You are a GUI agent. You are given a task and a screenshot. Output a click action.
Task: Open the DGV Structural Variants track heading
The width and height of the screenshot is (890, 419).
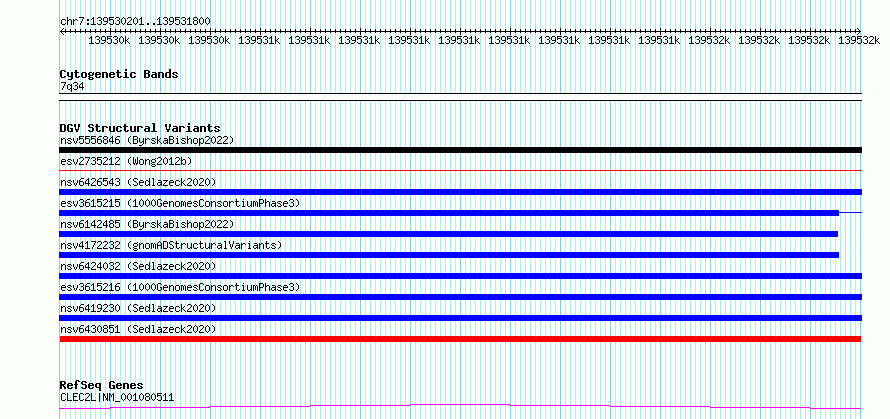pos(140,128)
